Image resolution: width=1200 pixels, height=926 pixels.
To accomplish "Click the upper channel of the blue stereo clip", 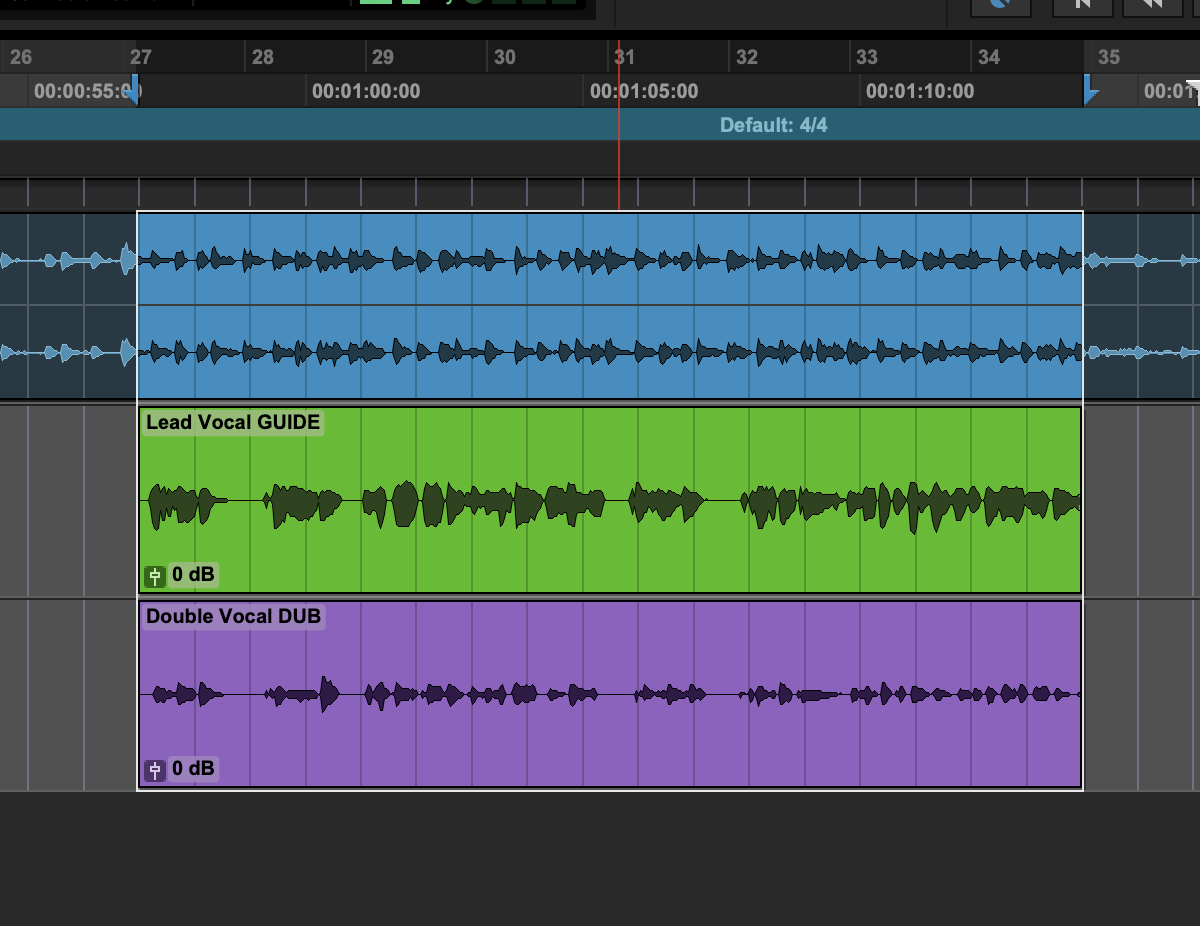I will 610,260.
